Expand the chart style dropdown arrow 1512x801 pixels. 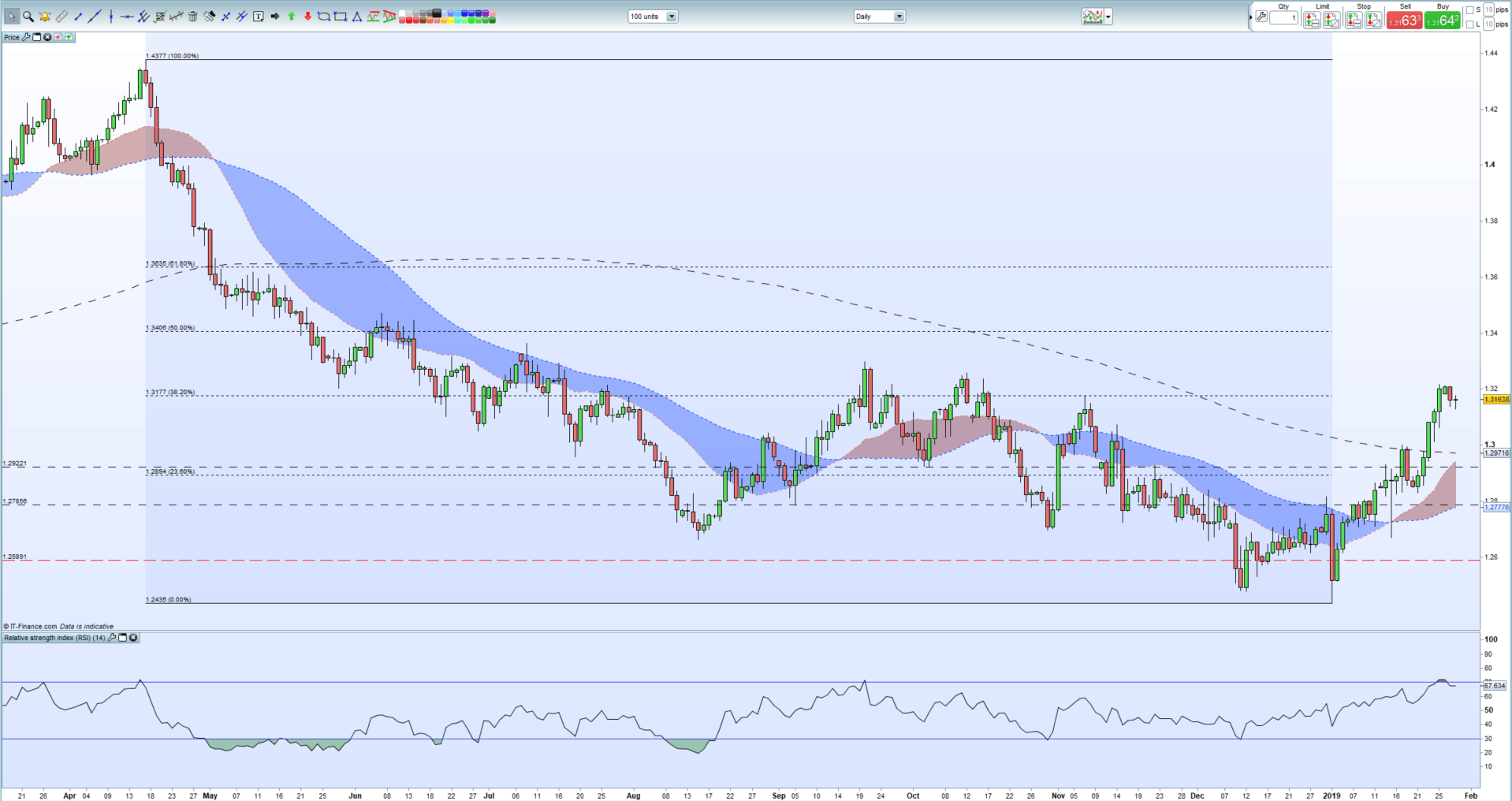pyautogui.click(x=1108, y=16)
